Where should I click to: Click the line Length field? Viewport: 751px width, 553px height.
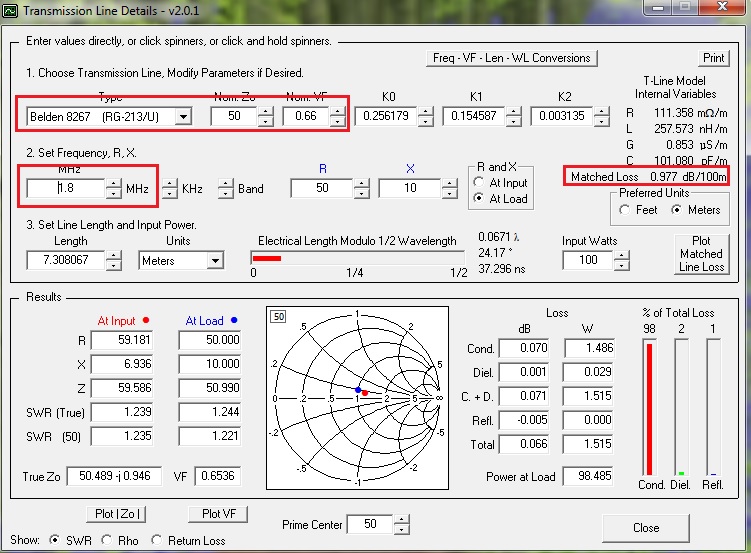(66, 260)
